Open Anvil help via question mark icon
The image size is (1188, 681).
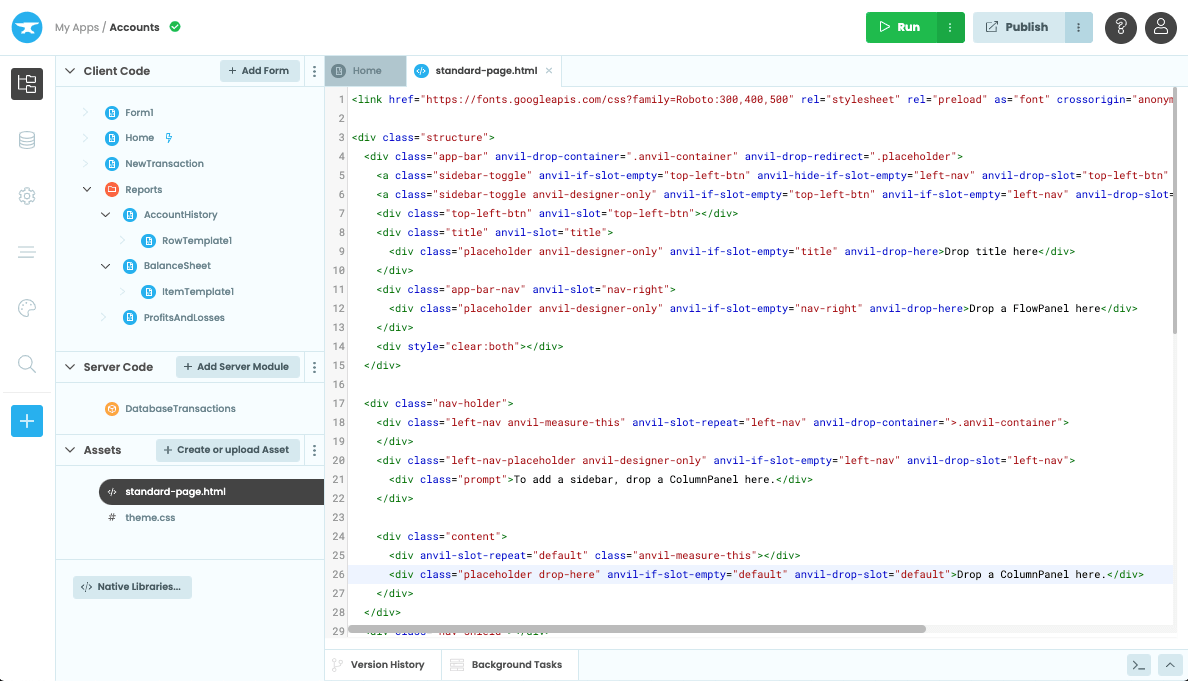click(1121, 27)
